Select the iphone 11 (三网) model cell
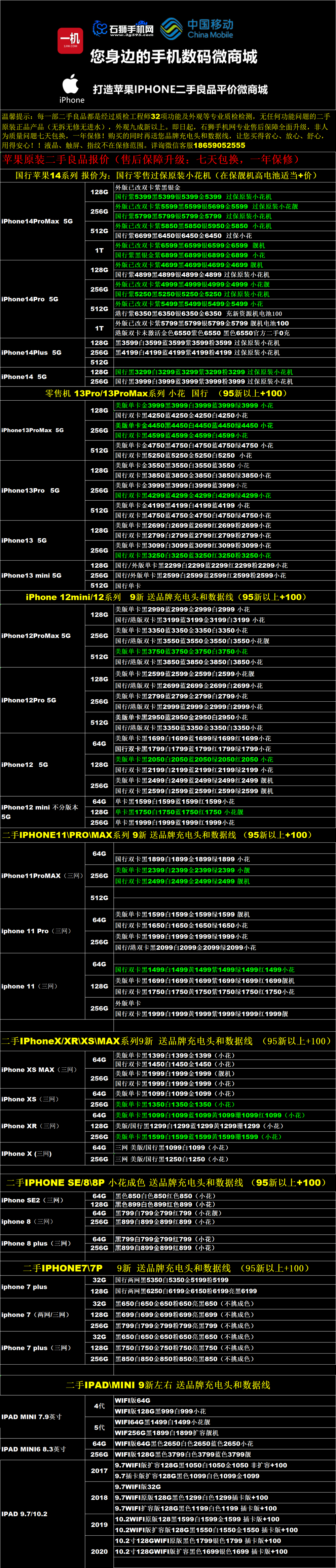 (42, 986)
